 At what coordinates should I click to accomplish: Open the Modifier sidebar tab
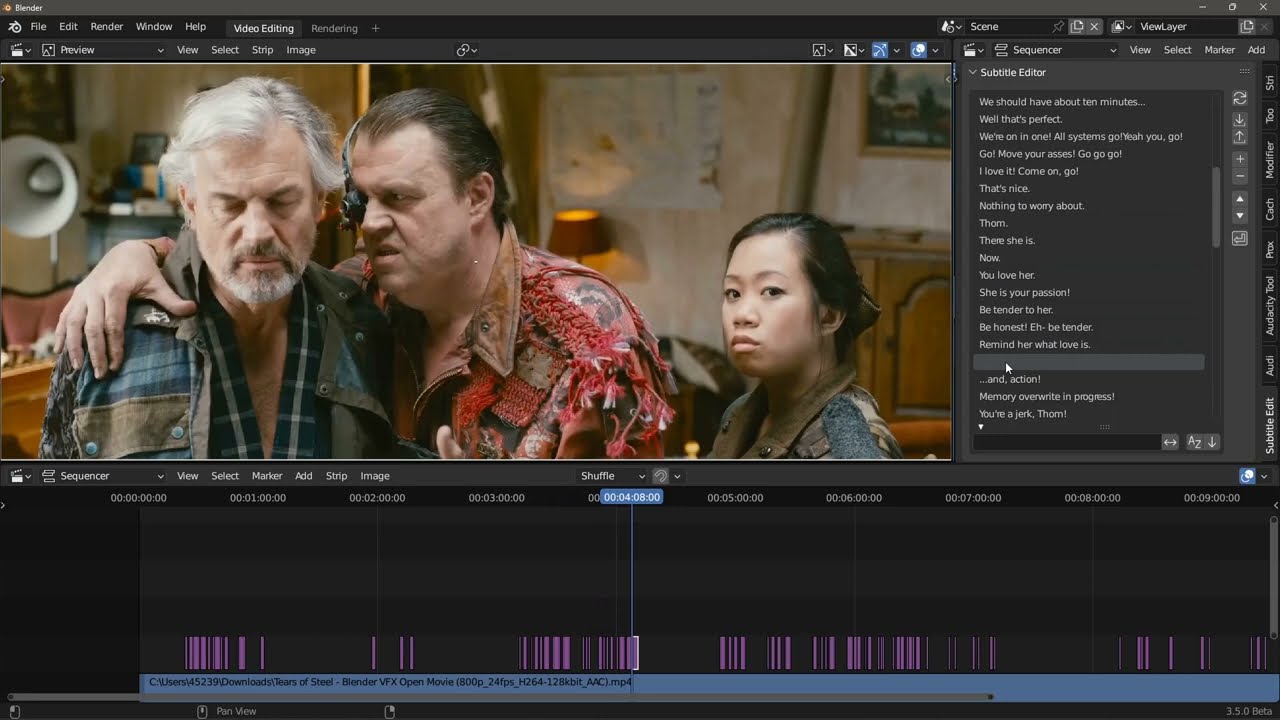pos(1270,159)
